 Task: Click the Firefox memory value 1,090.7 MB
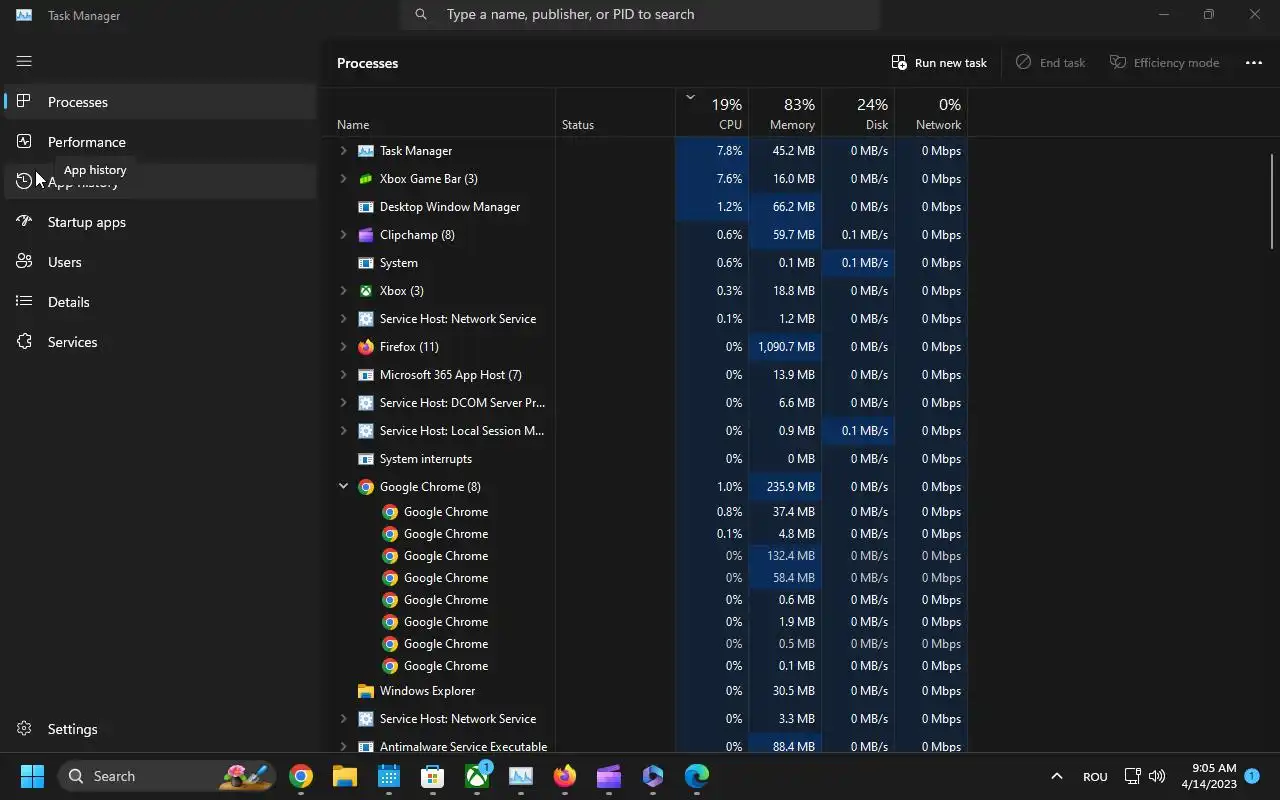pos(786,347)
